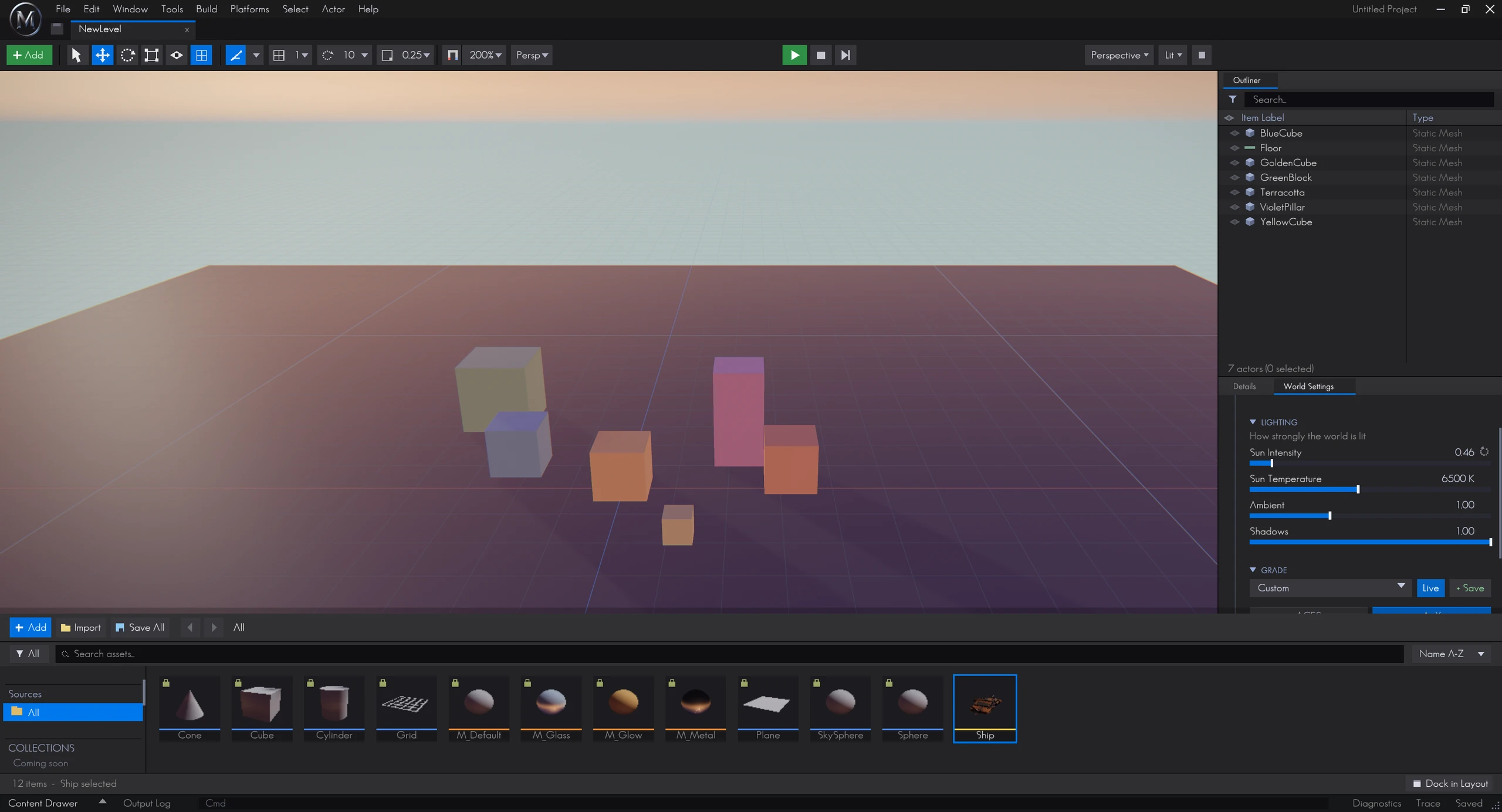Choose the Select (arrow) tool in toolbar

click(76, 55)
